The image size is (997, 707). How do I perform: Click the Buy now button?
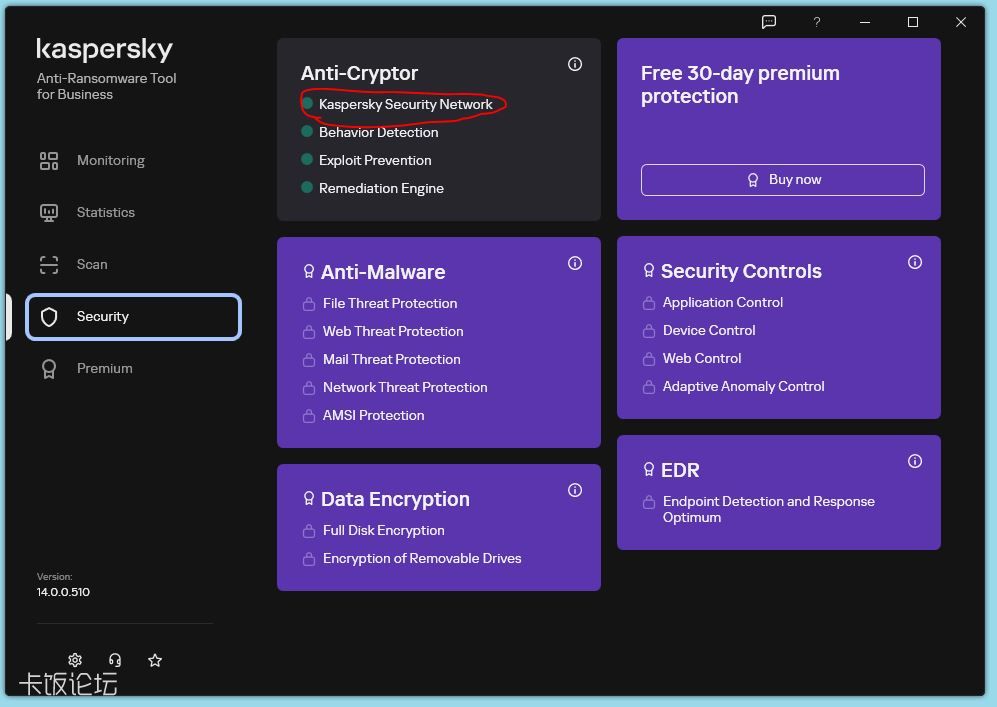[783, 180]
